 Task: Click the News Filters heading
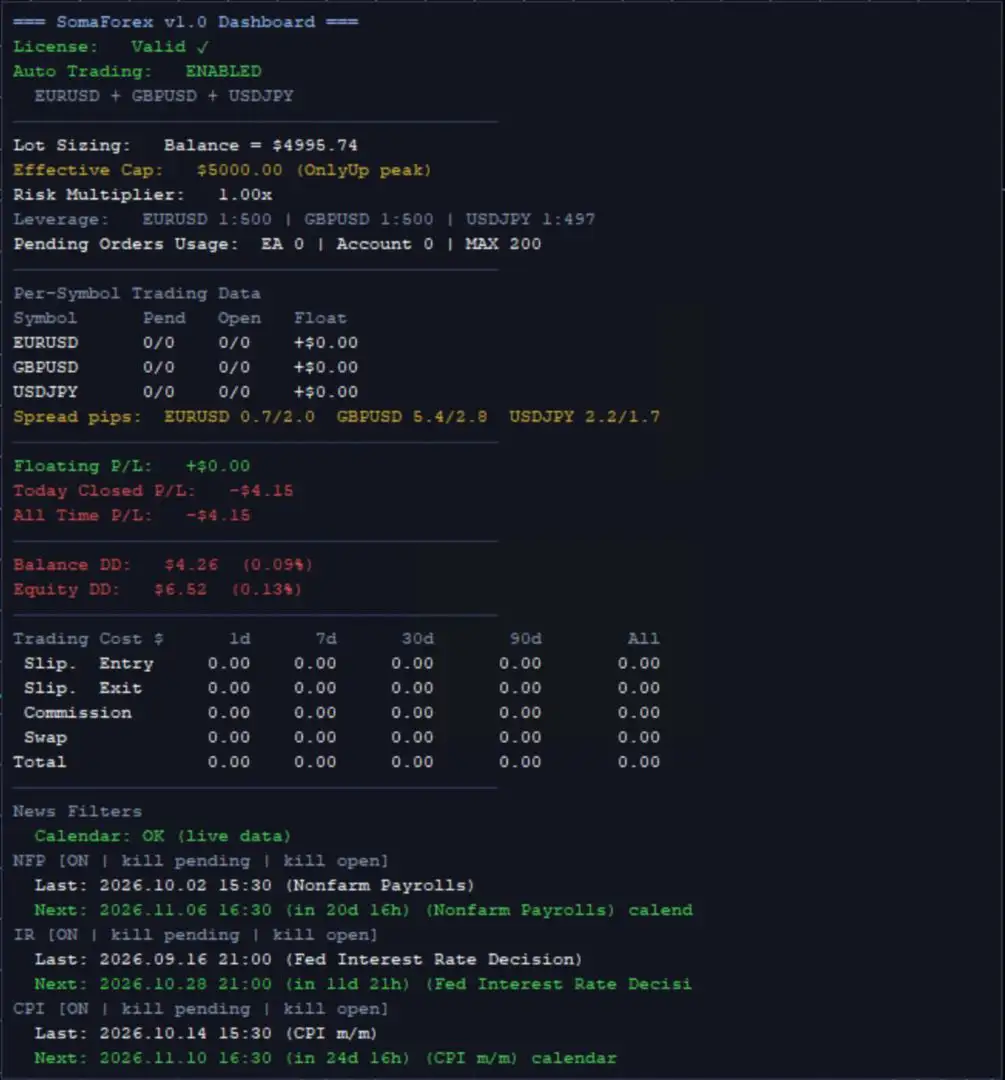[x=78, y=812]
